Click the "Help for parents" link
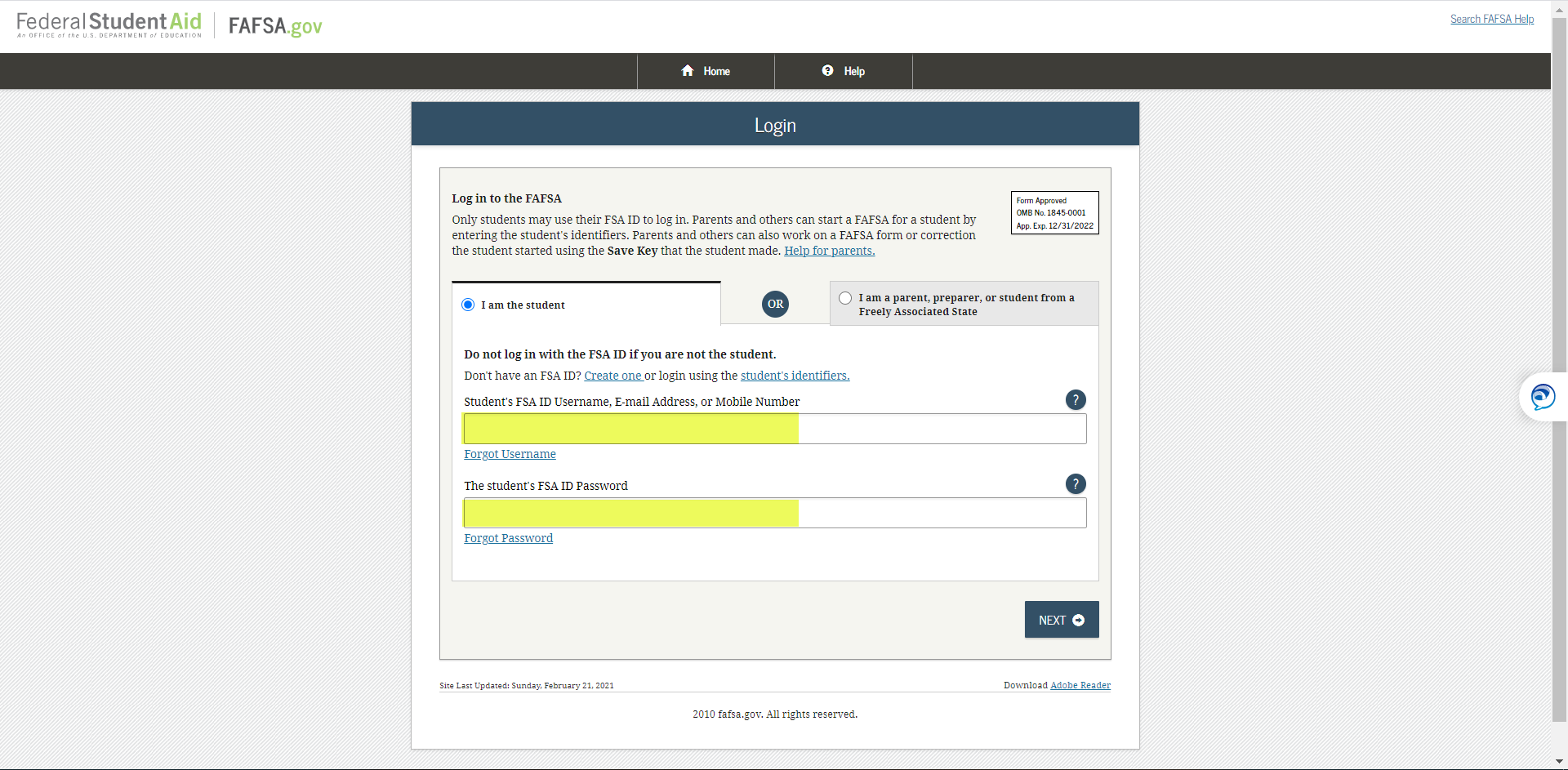The width and height of the screenshot is (1568, 770). click(828, 251)
